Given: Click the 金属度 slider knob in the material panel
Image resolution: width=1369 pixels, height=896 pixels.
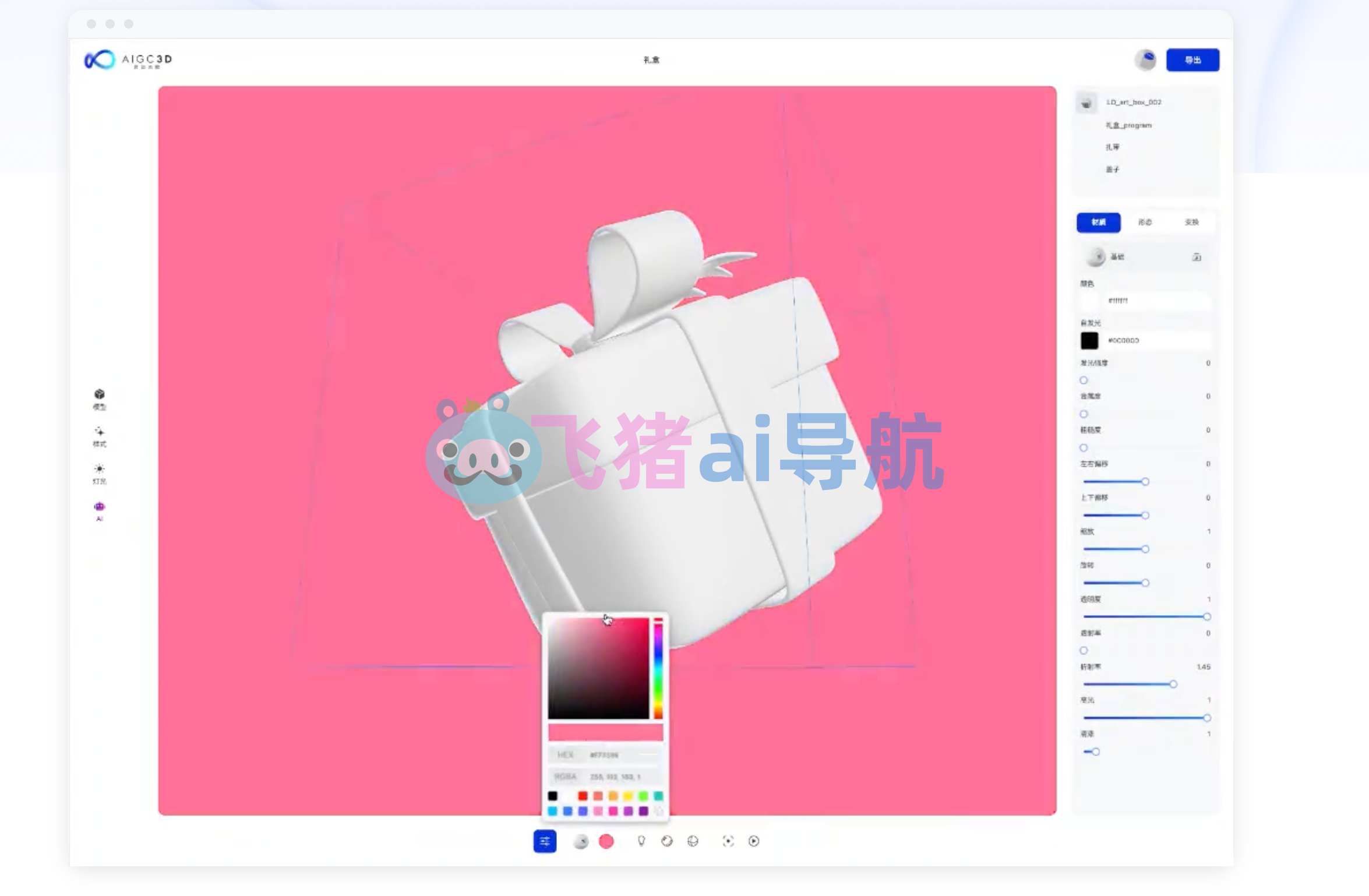Looking at the screenshot, I should click(1083, 414).
